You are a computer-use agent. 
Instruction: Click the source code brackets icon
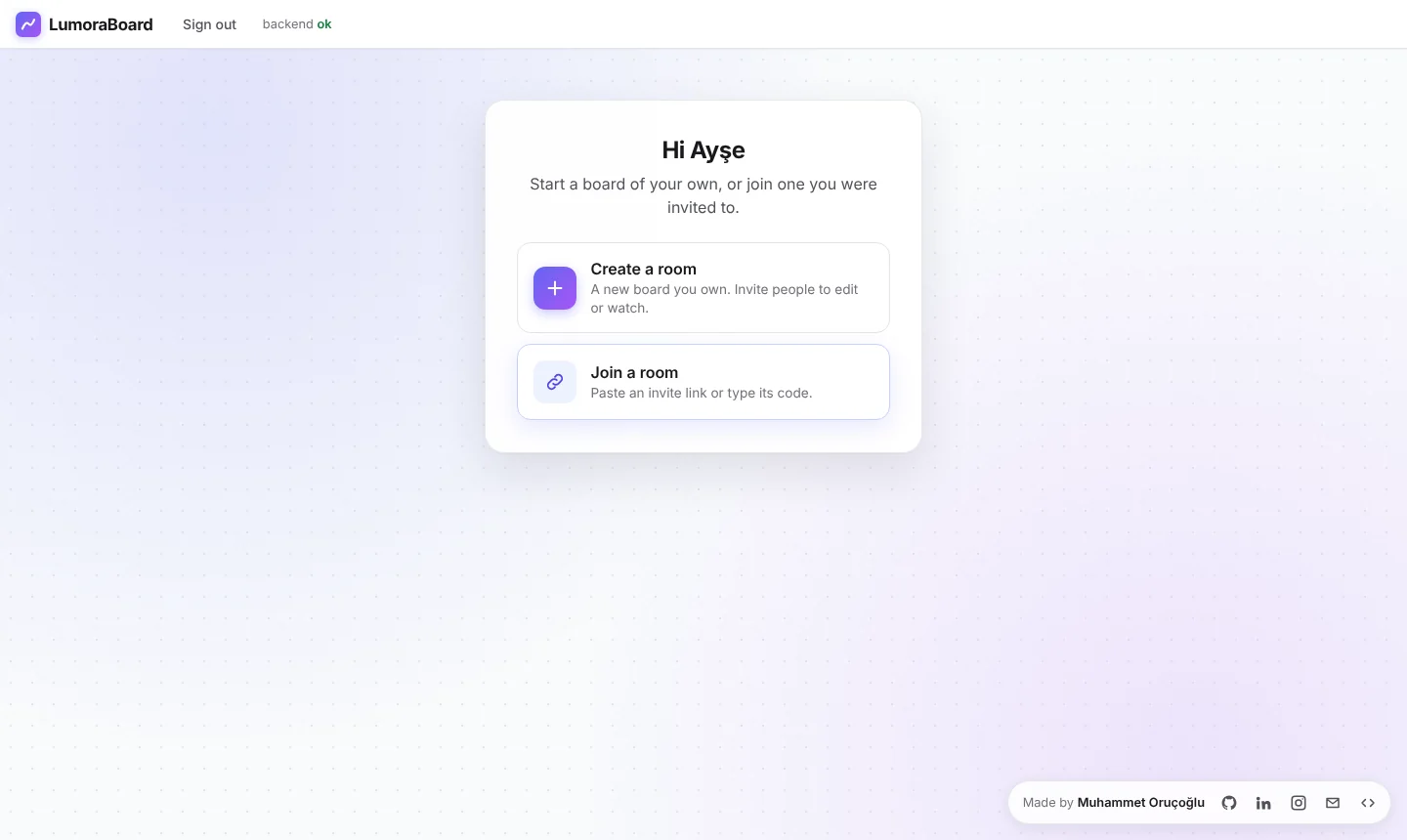click(x=1368, y=803)
